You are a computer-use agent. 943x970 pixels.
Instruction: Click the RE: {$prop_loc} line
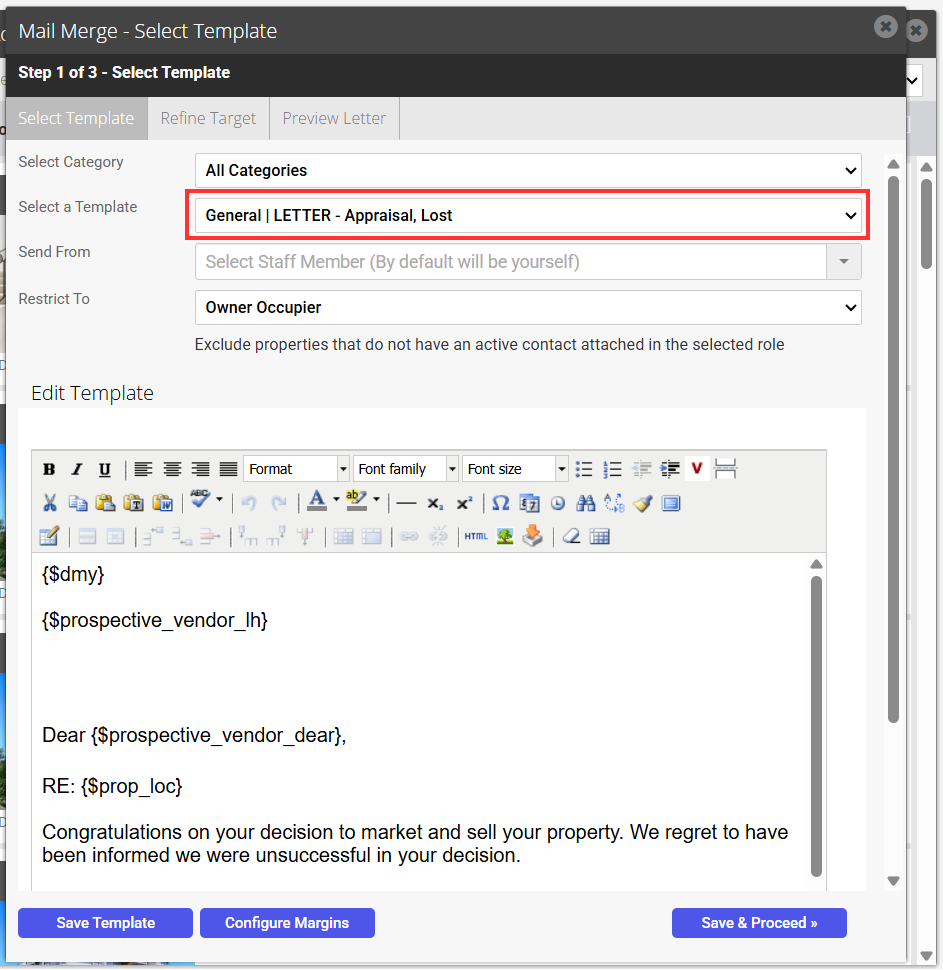pyautogui.click(x=112, y=786)
